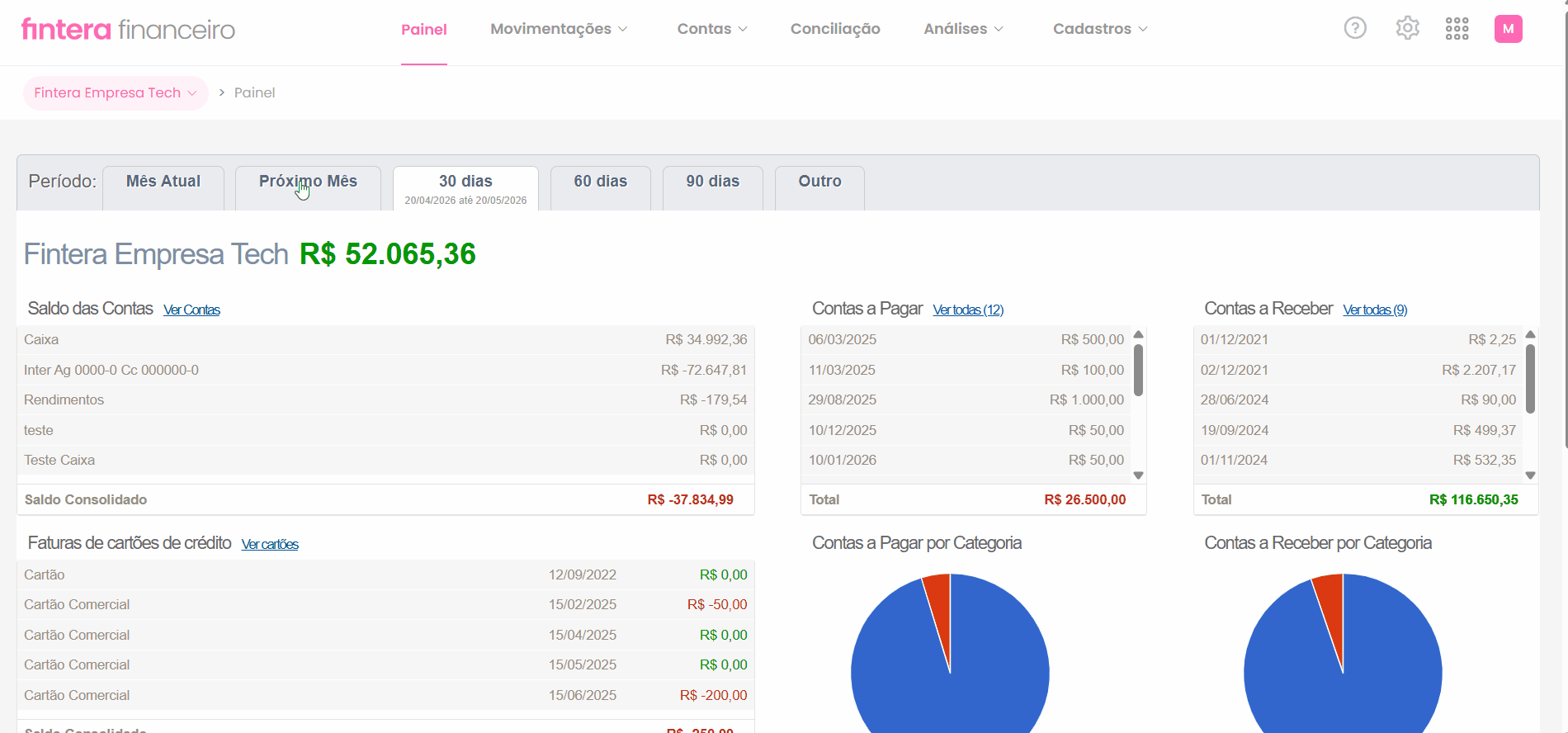This screenshot has width=1568, height=733.
Task: Click the Cartão Comercial invoice 15/02/2025
Action: (385, 605)
